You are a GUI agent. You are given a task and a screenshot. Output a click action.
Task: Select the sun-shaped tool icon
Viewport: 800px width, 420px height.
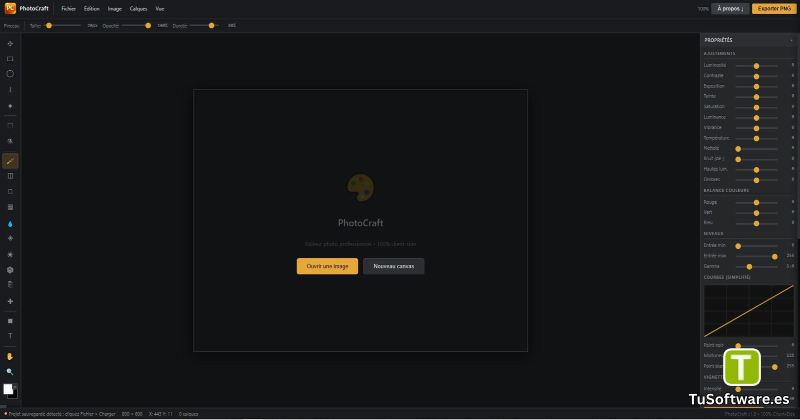point(10,254)
